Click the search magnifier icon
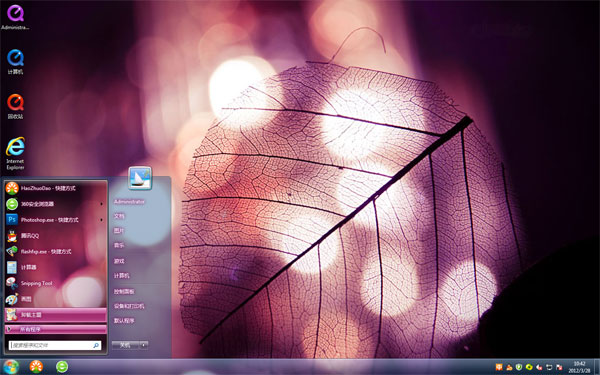The width and height of the screenshot is (600, 375). pyautogui.click(x=96, y=346)
